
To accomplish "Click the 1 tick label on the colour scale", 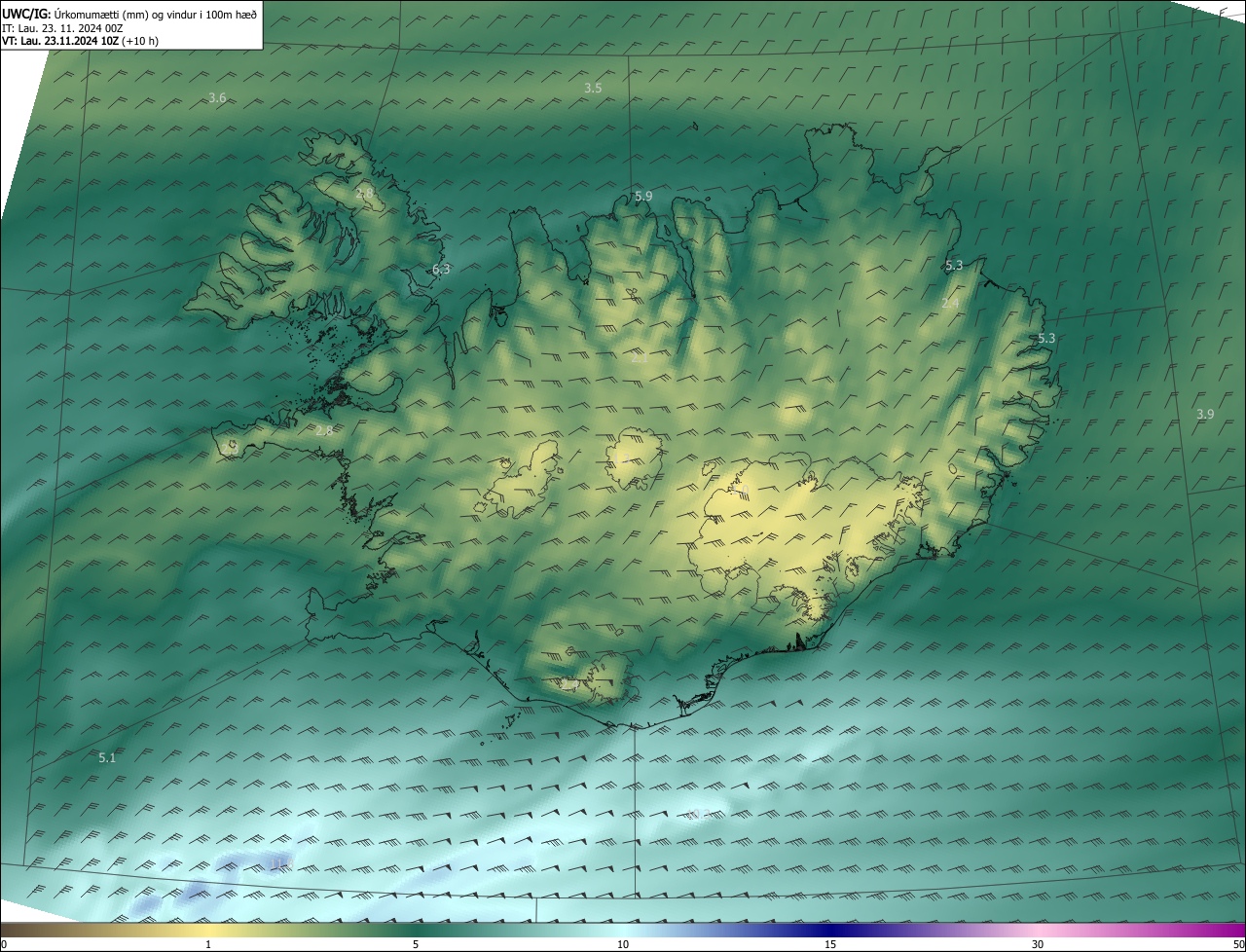I will pos(208,944).
